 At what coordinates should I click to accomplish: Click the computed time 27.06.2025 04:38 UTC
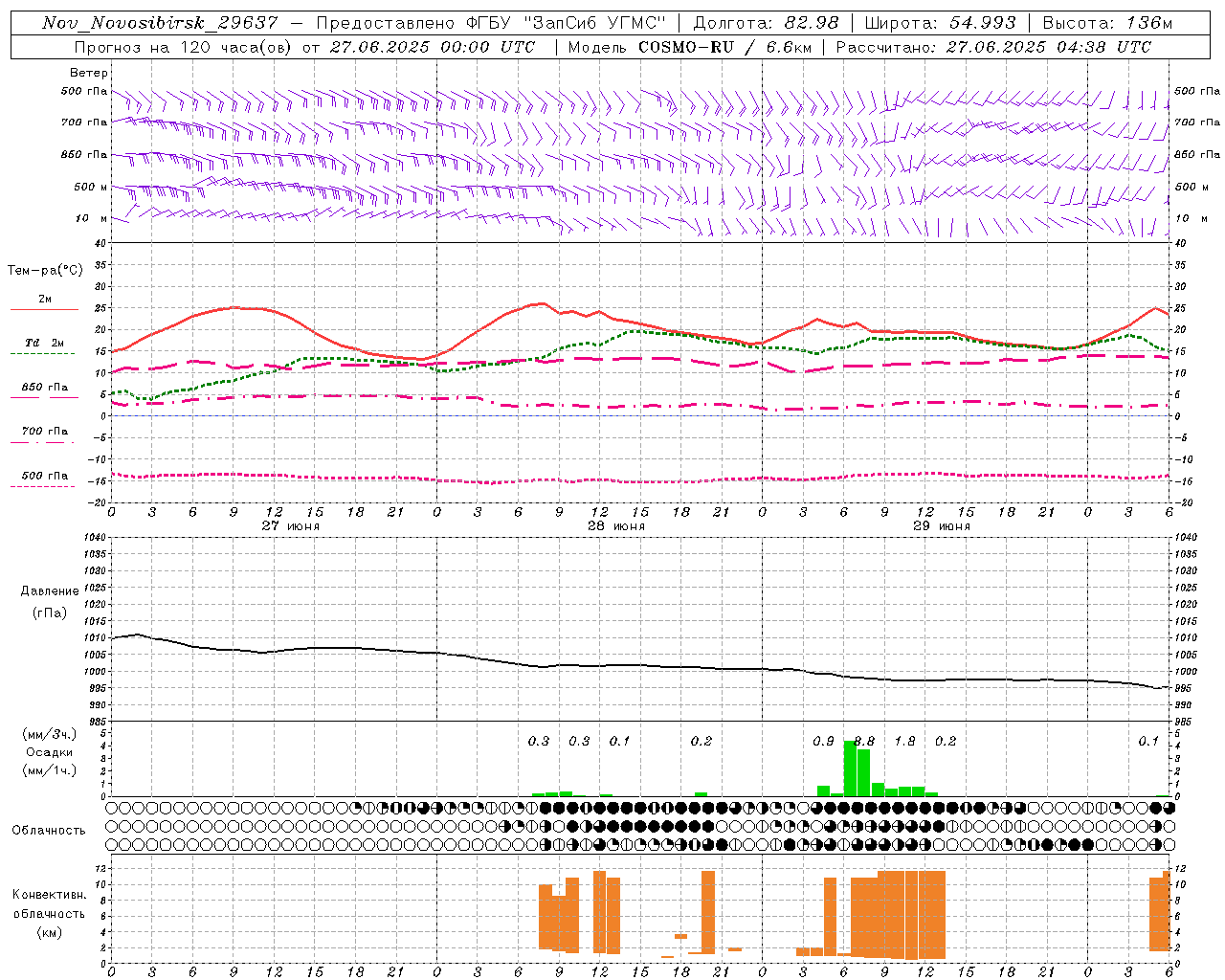(1049, 47)
